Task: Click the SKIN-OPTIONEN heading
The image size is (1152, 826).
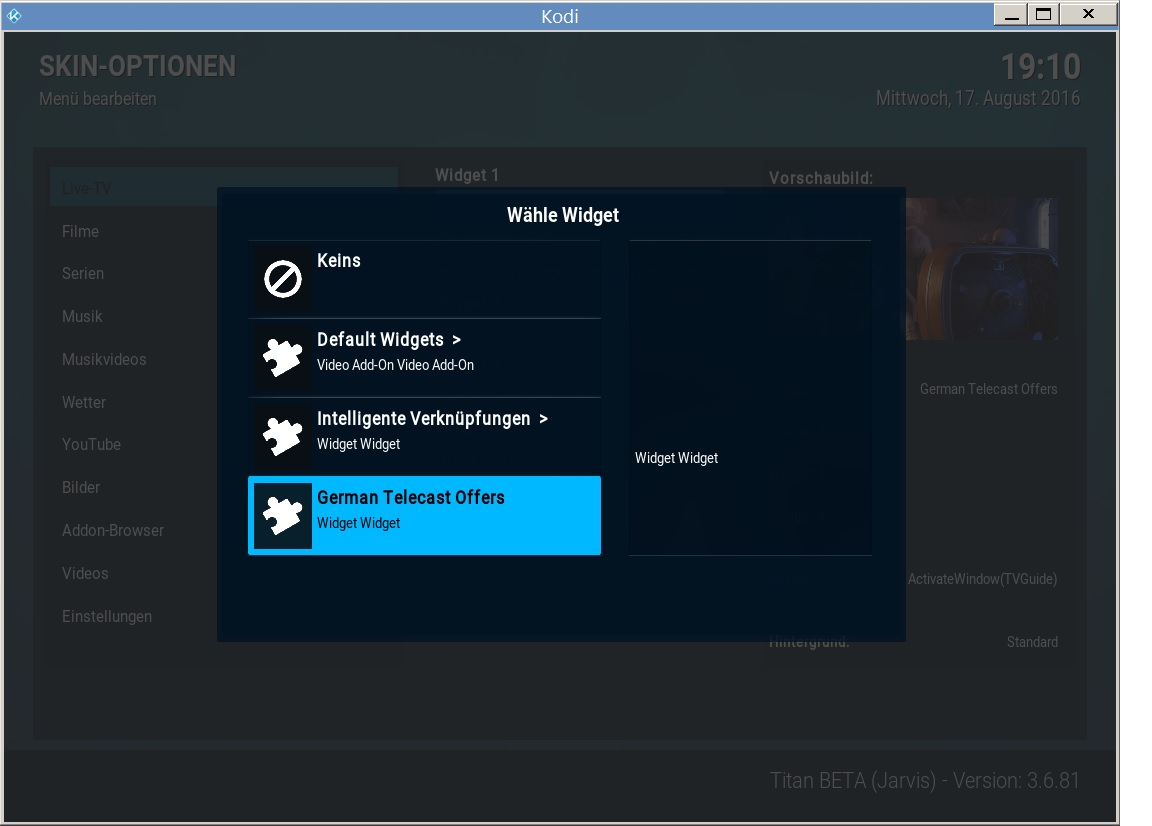Action: click(x=137, y=67)
